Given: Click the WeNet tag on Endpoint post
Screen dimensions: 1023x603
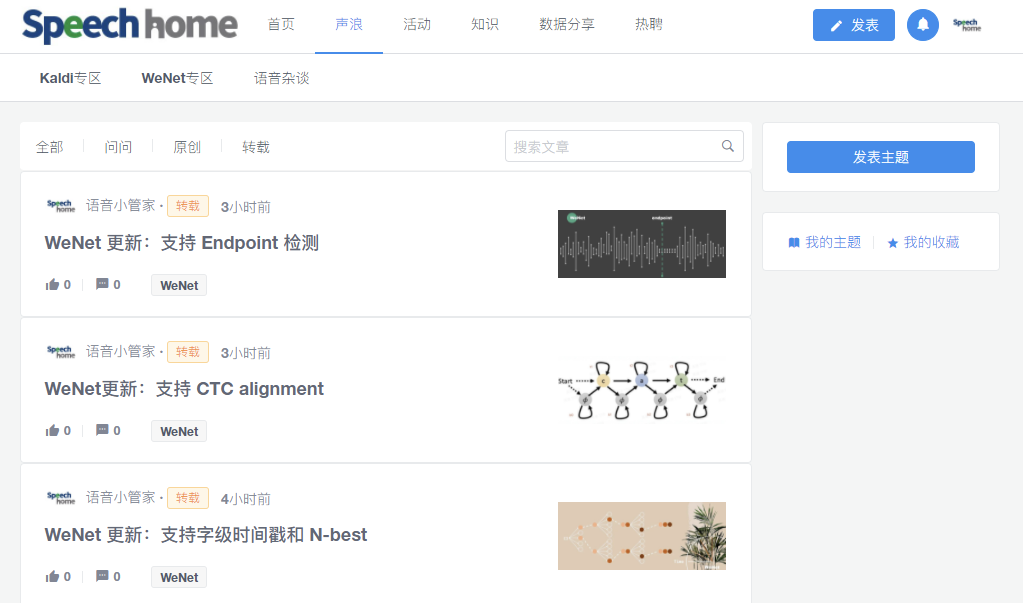Looking at the screenshot, I should (x=179, y=285).
